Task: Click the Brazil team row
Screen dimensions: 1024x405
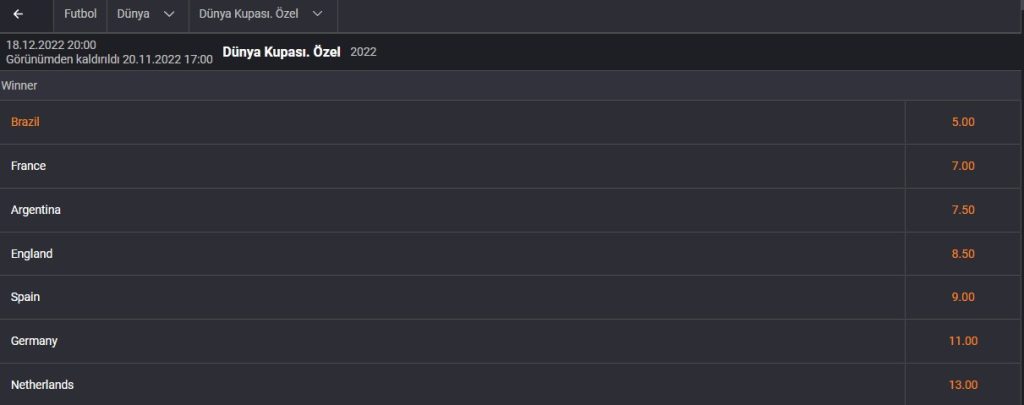Action: (453, 122)
